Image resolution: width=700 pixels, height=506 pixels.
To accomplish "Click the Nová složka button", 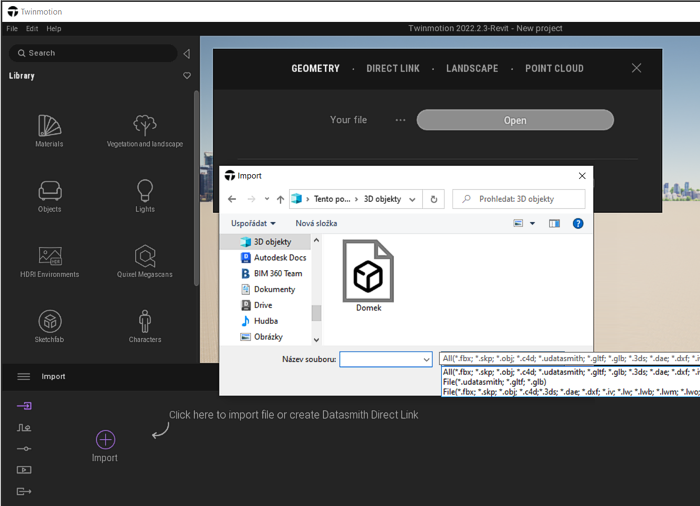I will click(x=316, y=223).
